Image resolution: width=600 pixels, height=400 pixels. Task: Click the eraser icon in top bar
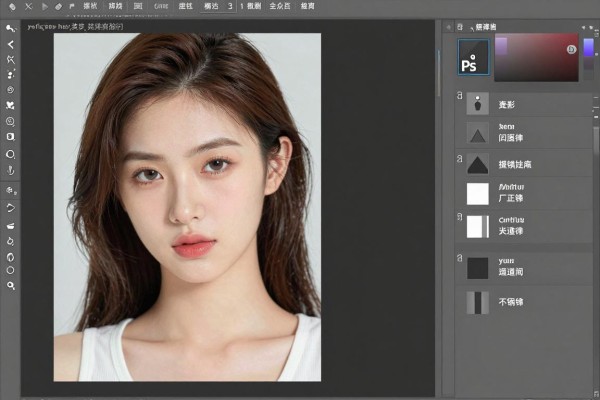[x=58, y=6]
